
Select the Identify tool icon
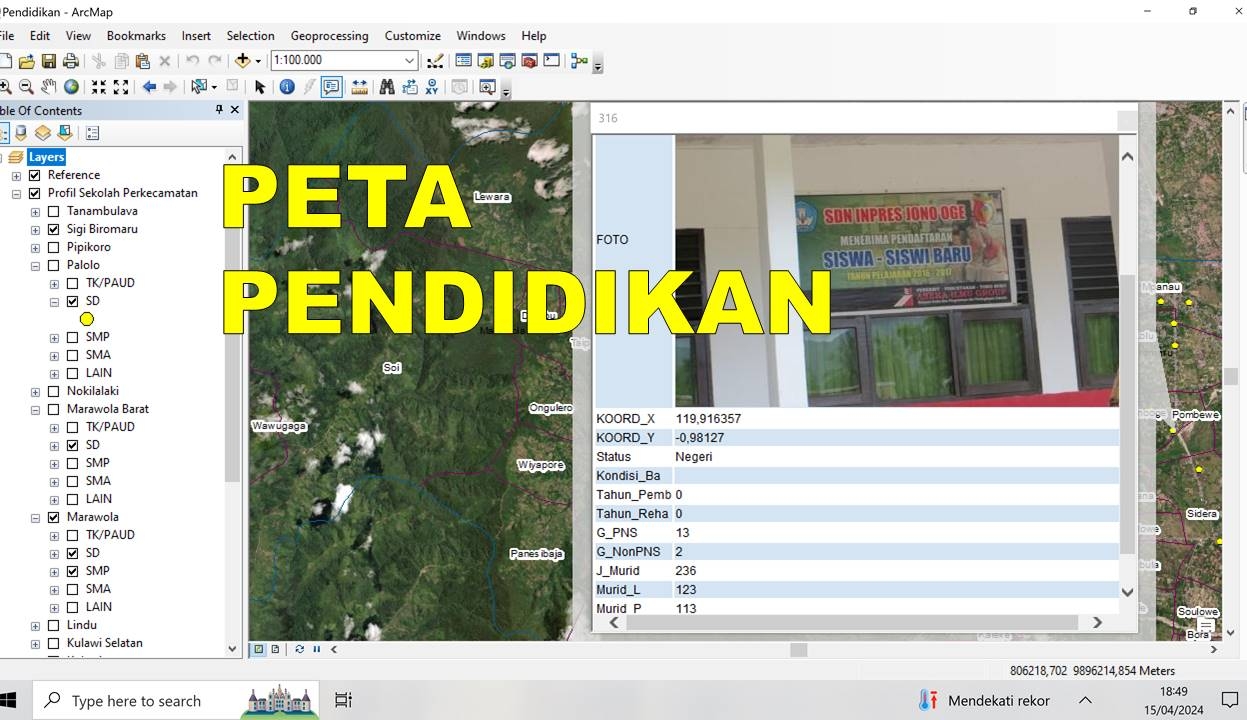click(287, 87)
